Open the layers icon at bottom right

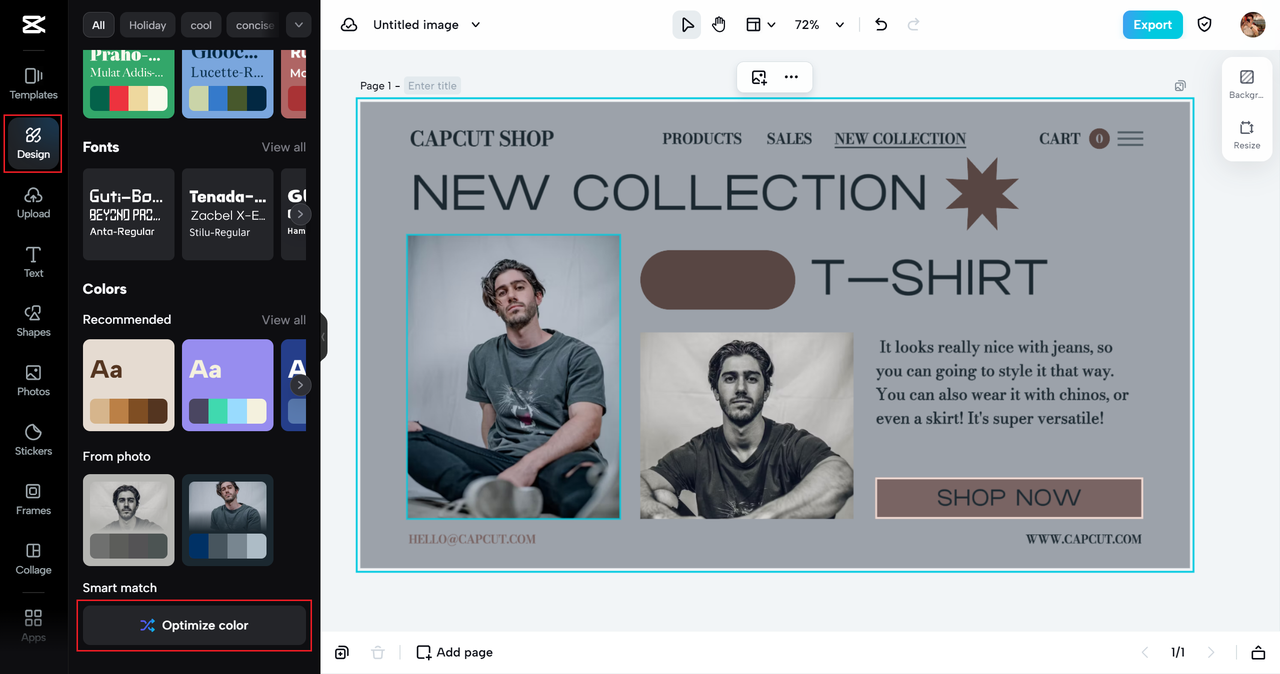[x=1258, y=653]
